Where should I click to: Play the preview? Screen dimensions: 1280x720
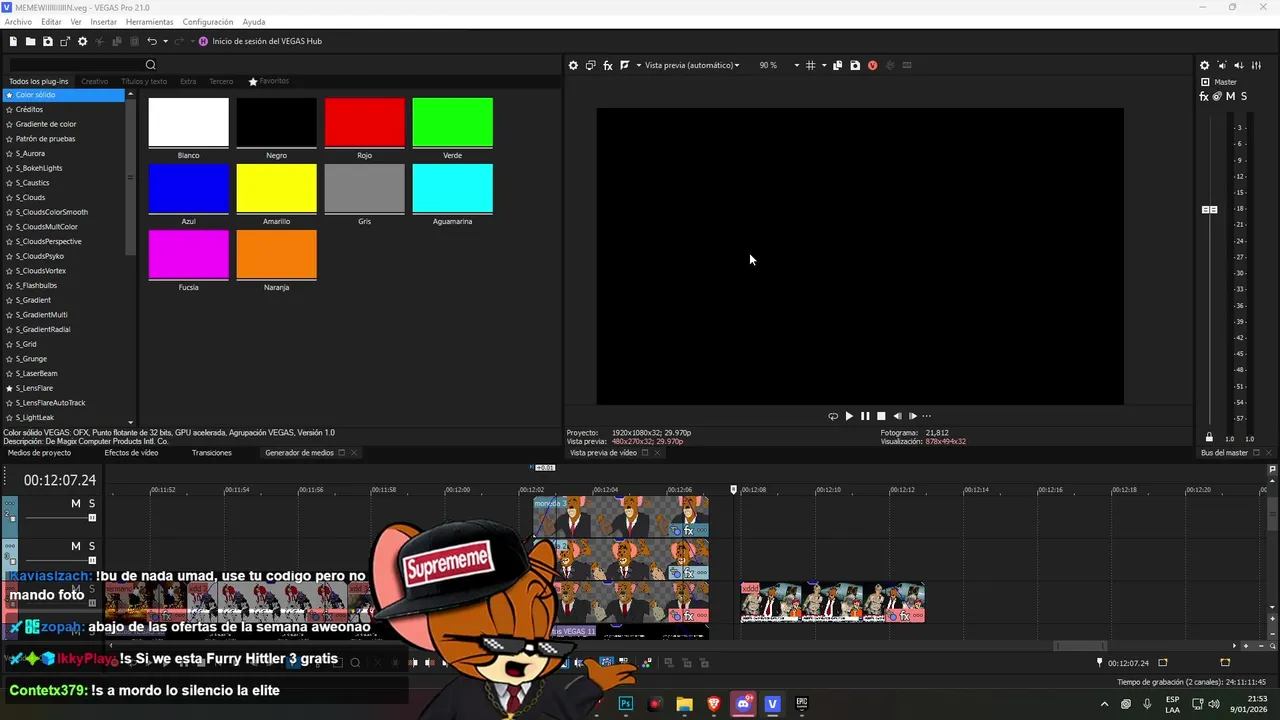click(849, 416)
